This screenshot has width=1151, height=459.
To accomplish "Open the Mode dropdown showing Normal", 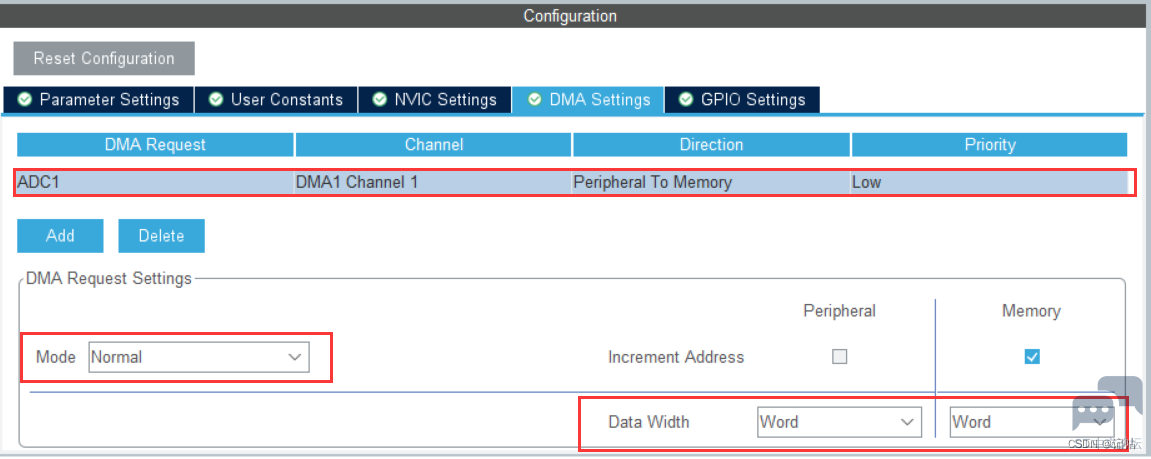I will 199,358.
